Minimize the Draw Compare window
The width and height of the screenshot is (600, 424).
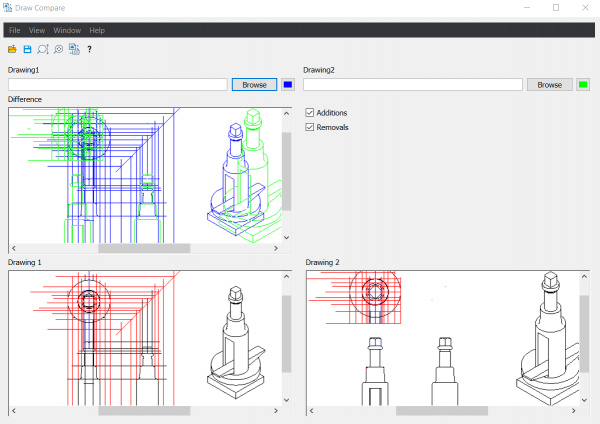[527, 8]
